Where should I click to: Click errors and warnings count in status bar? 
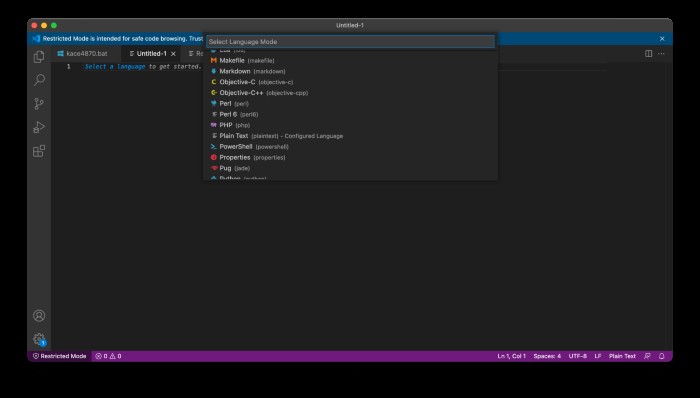click(108, 356)
